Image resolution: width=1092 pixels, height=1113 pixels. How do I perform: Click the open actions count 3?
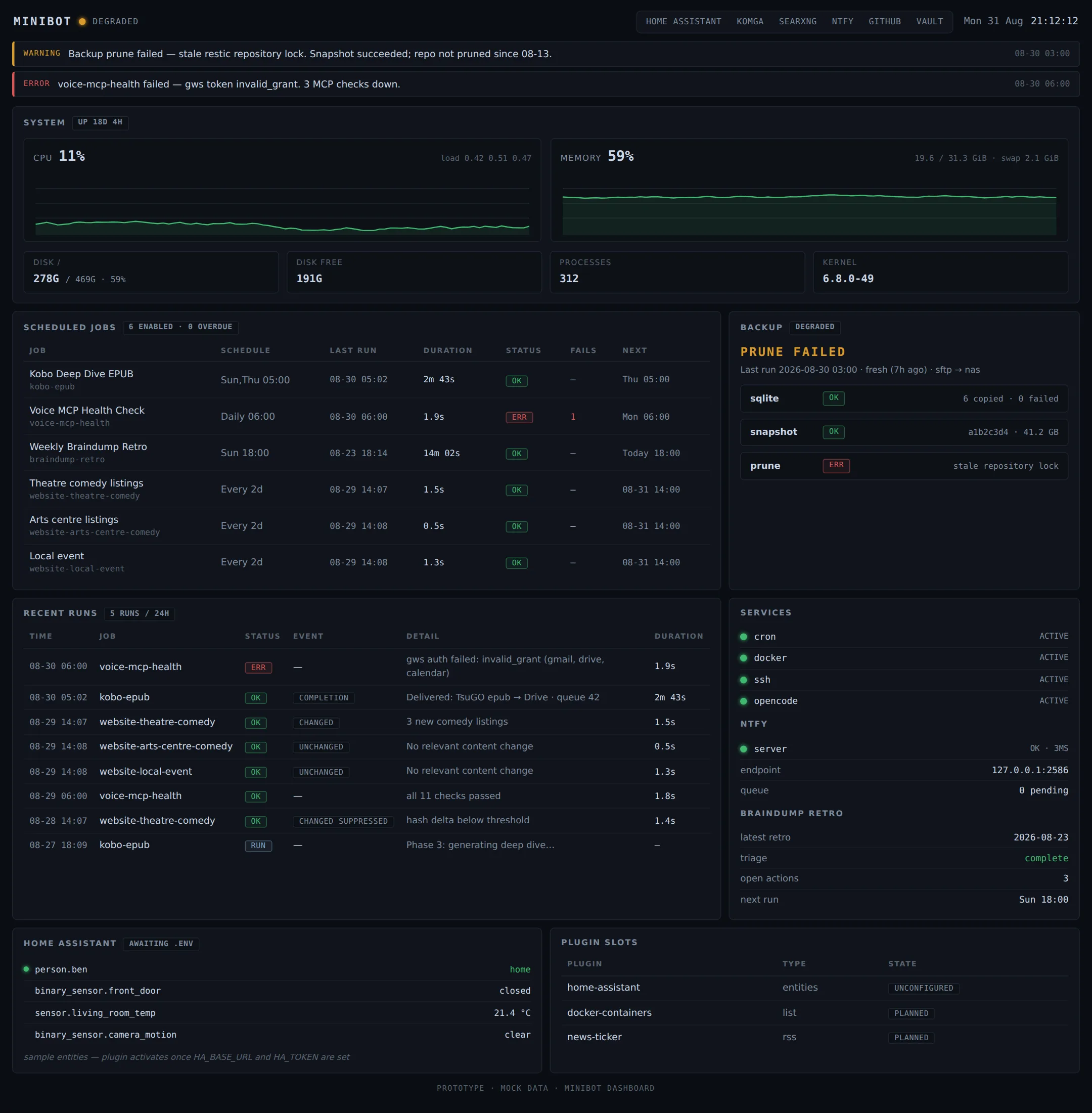[1065, 878]
